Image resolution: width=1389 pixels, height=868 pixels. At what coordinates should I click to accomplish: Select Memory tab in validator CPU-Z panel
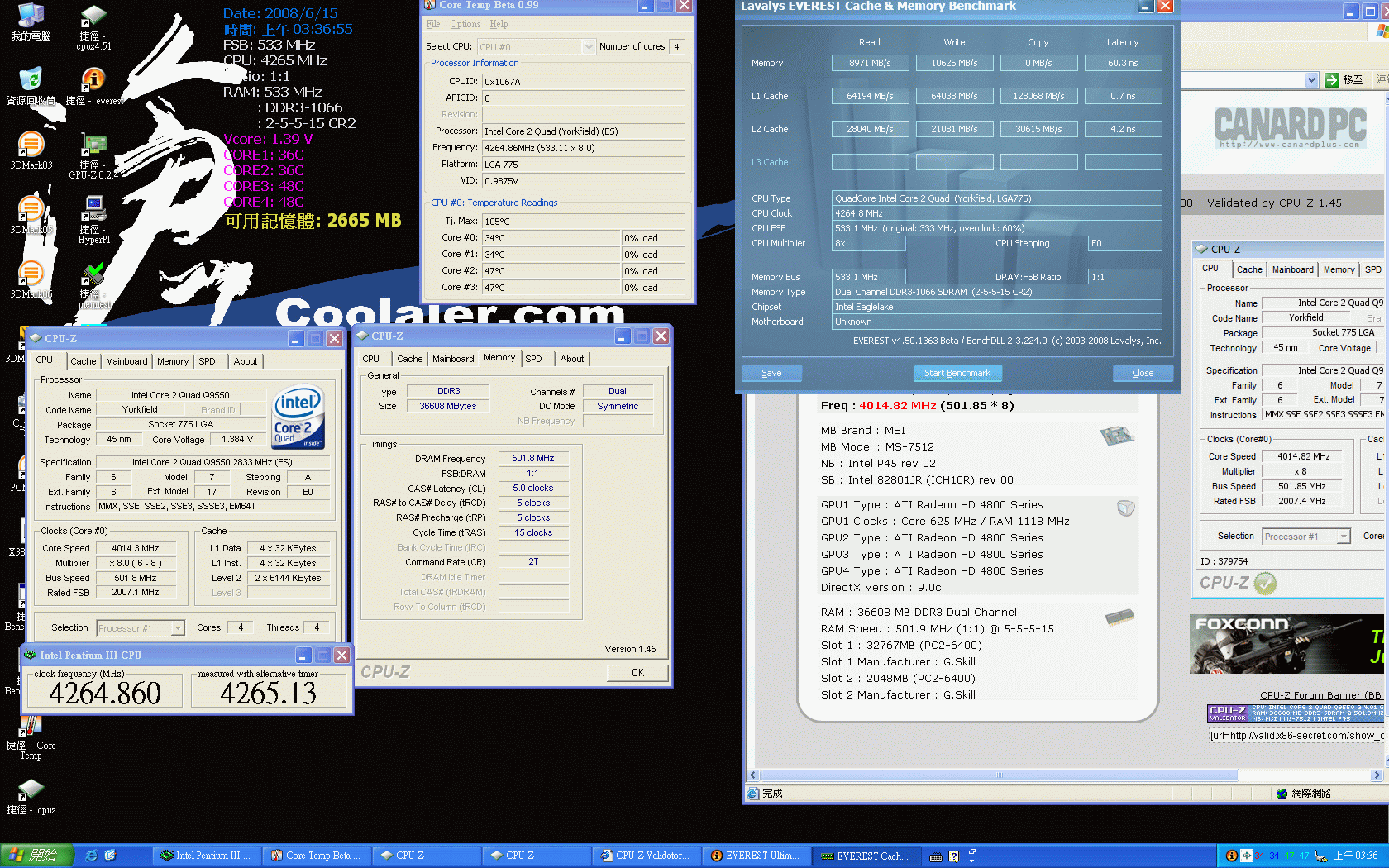[x=1339, y=269]
